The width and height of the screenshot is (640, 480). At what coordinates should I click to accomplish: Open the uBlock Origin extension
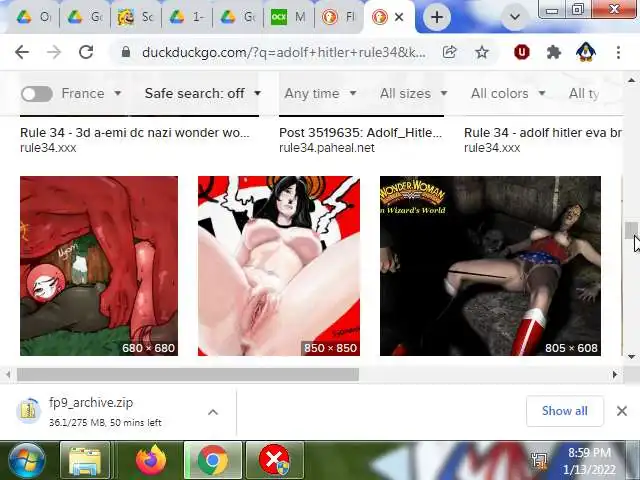pos(522,52)
